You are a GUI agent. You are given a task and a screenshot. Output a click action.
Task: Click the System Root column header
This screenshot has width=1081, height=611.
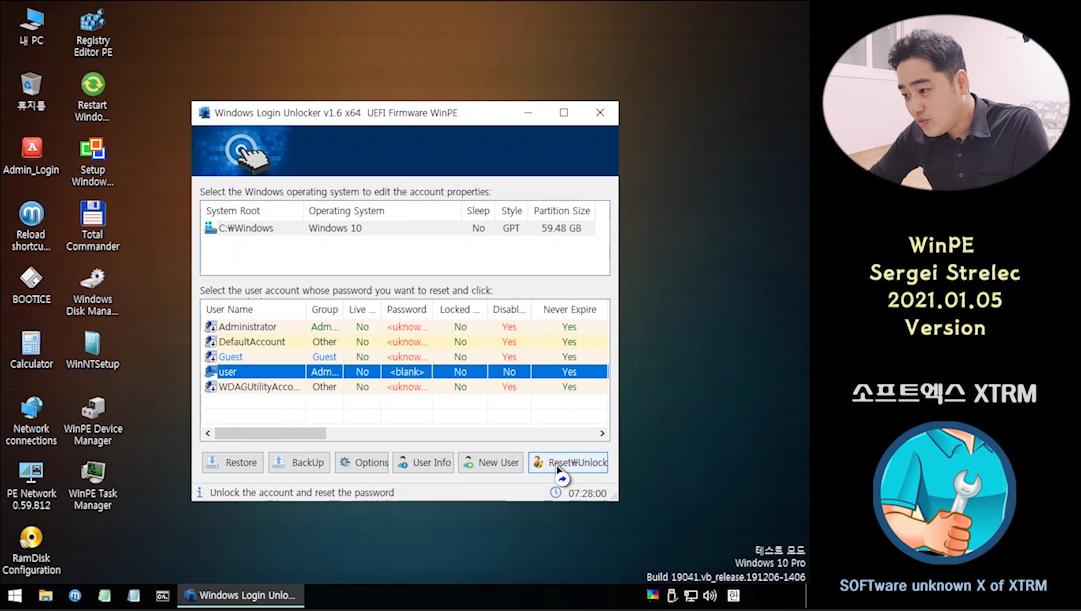click(252, 211)
